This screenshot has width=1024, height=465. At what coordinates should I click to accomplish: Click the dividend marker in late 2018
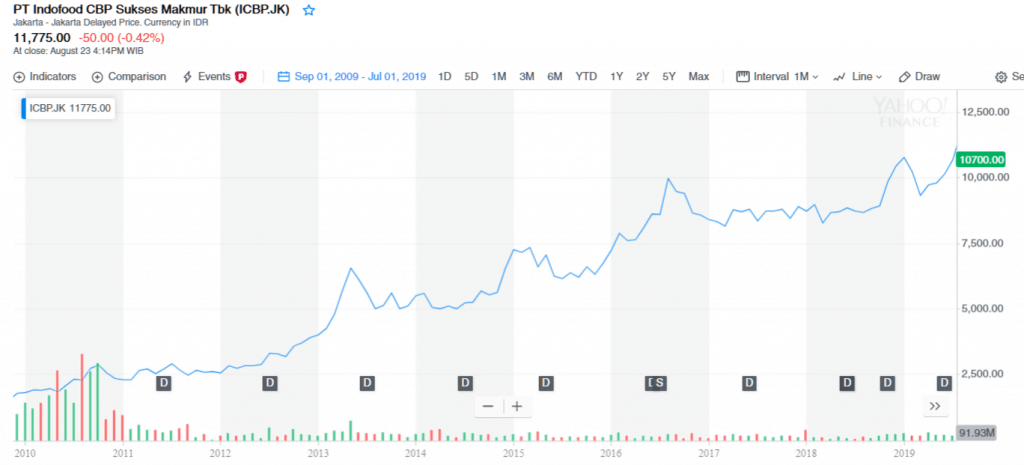pos(887,383)
